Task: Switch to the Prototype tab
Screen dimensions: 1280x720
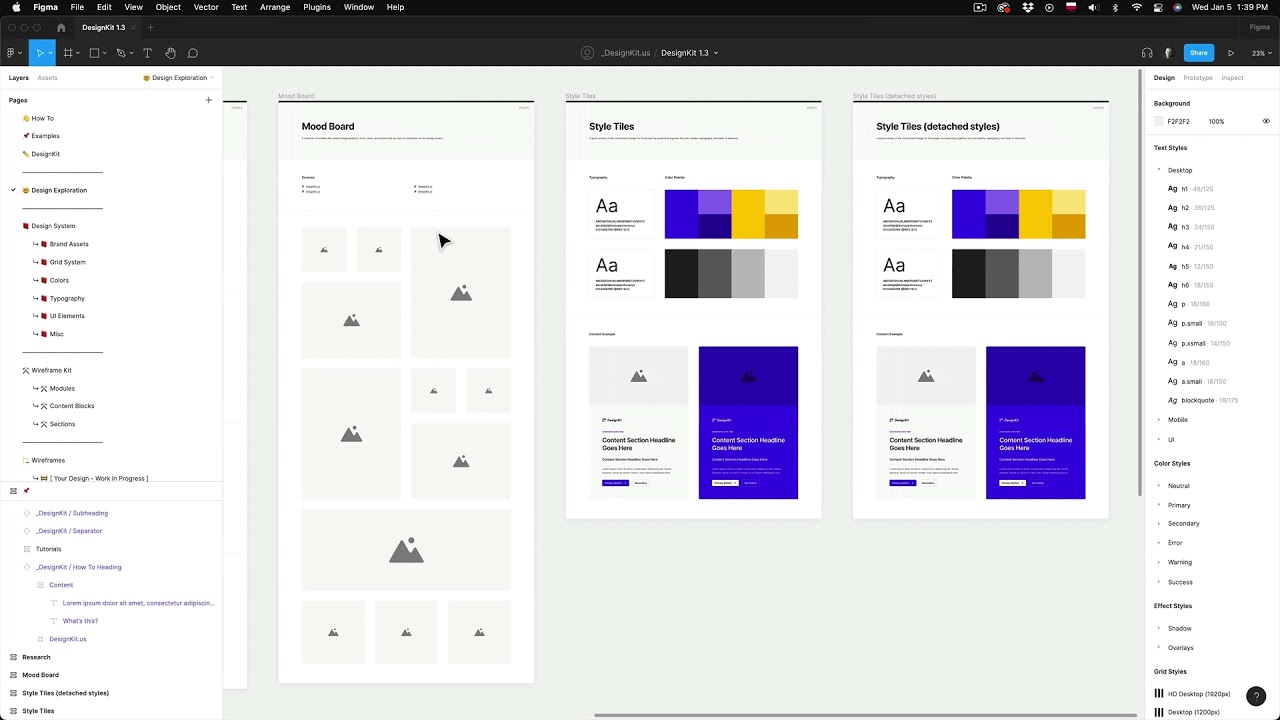Action: 1197,78
